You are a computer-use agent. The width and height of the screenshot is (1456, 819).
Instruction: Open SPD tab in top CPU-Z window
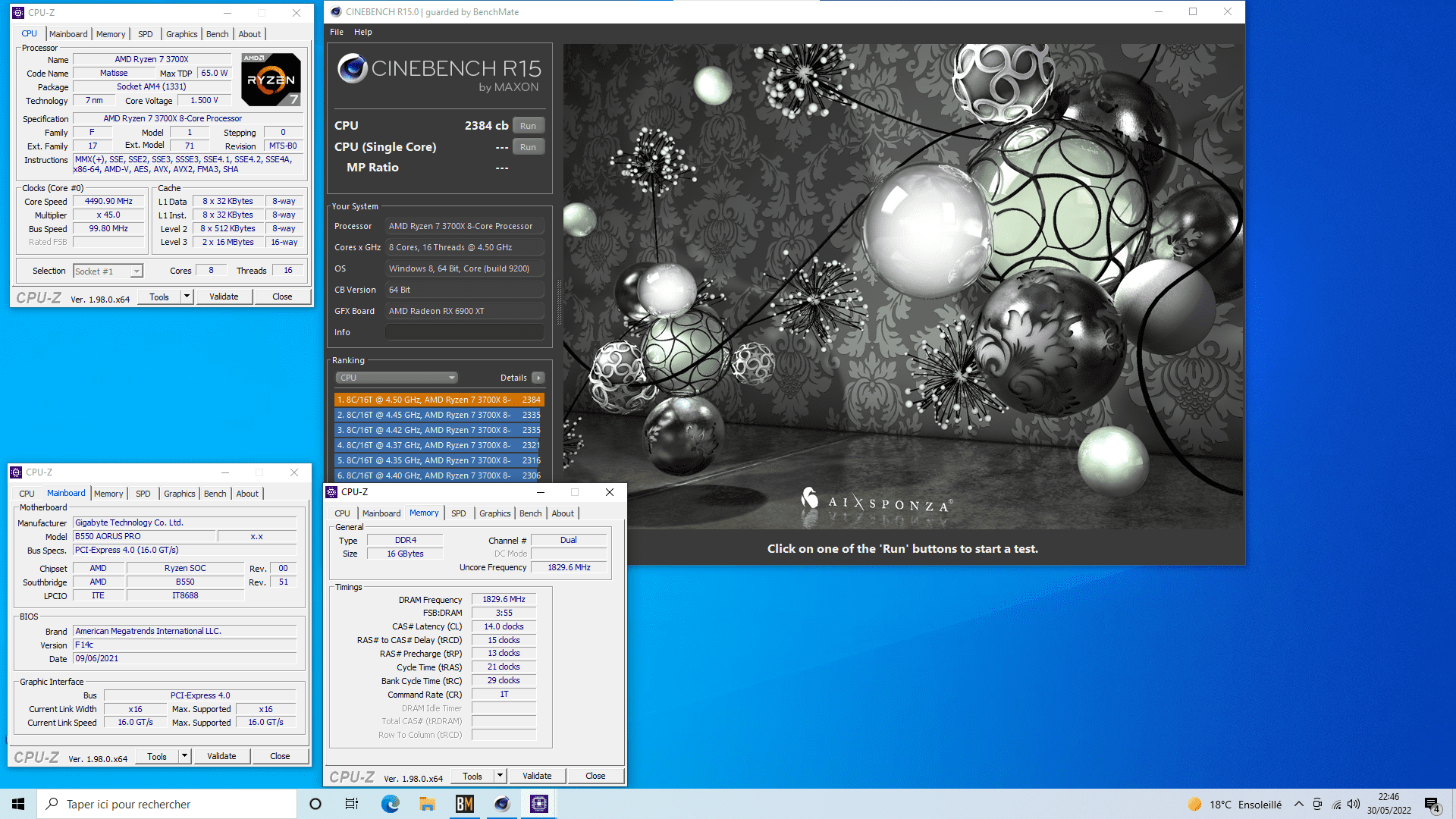pyautogui.click(x=146, y=34)
